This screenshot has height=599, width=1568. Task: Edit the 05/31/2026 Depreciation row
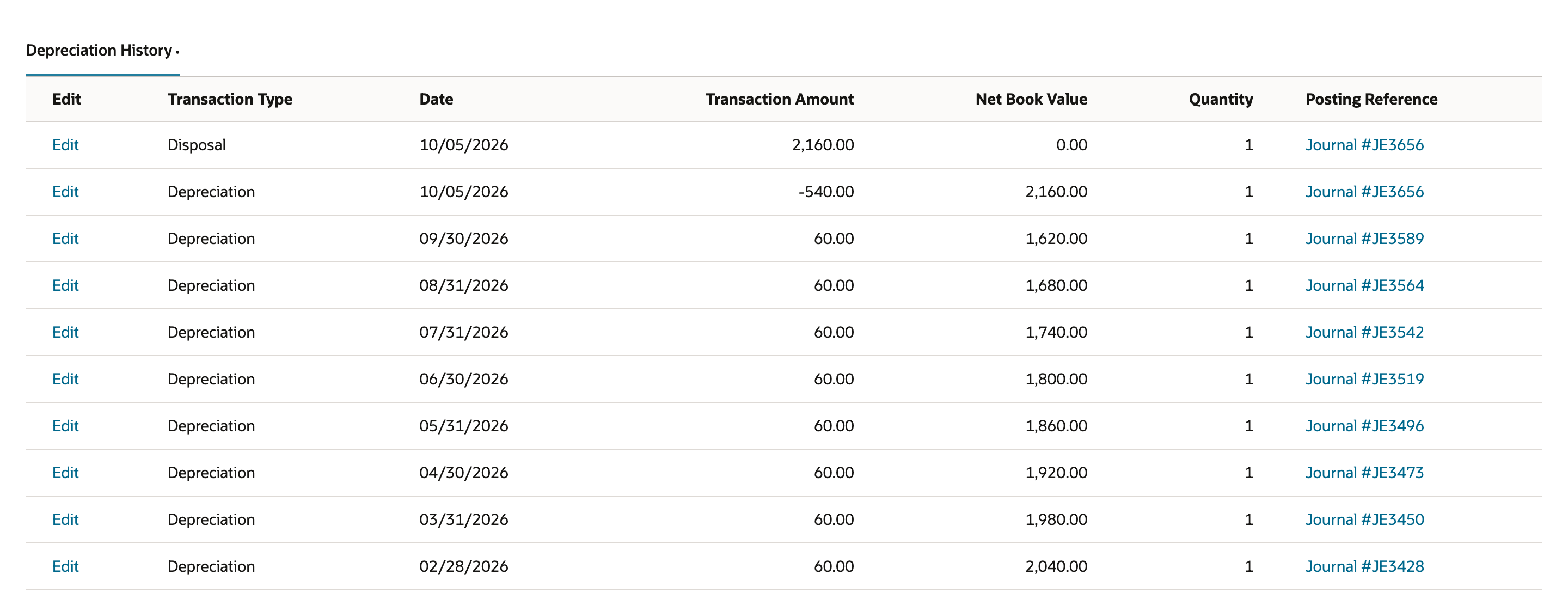click(x=65, y=426)
